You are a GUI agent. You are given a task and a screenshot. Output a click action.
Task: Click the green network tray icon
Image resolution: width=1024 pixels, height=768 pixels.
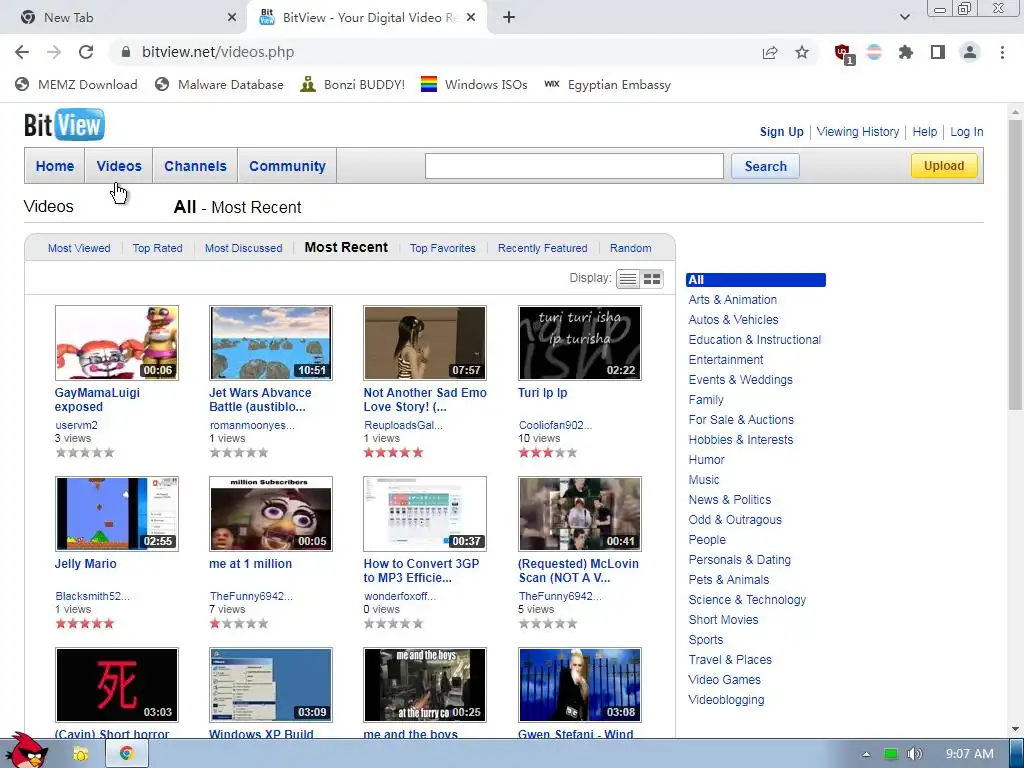(x=890, y=754)
